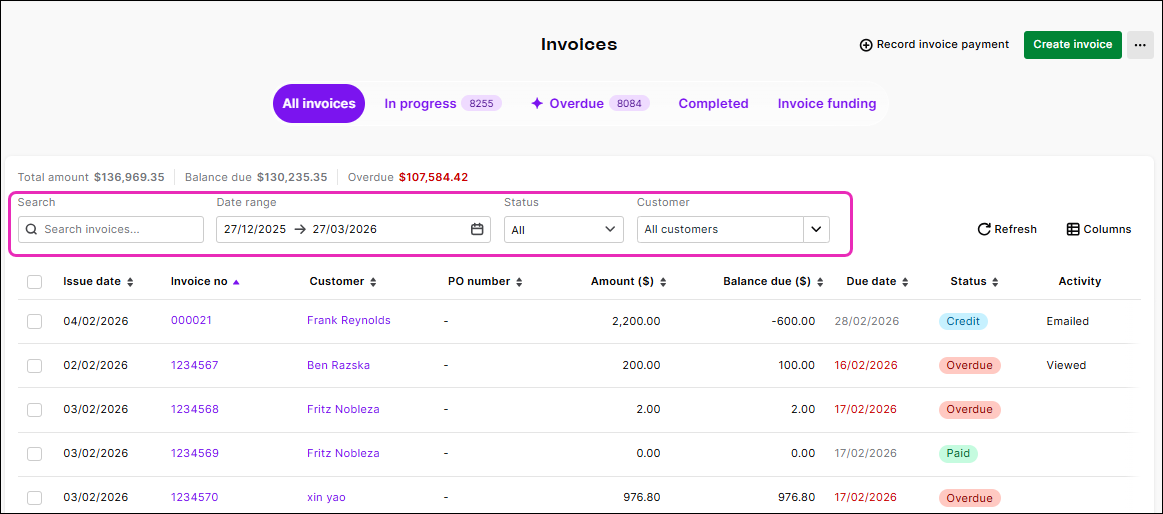The height and width of the screenshot is (514, 1163).
Task: Click the 8084 count badge on Overdue
Action: (x=630, y=104)
